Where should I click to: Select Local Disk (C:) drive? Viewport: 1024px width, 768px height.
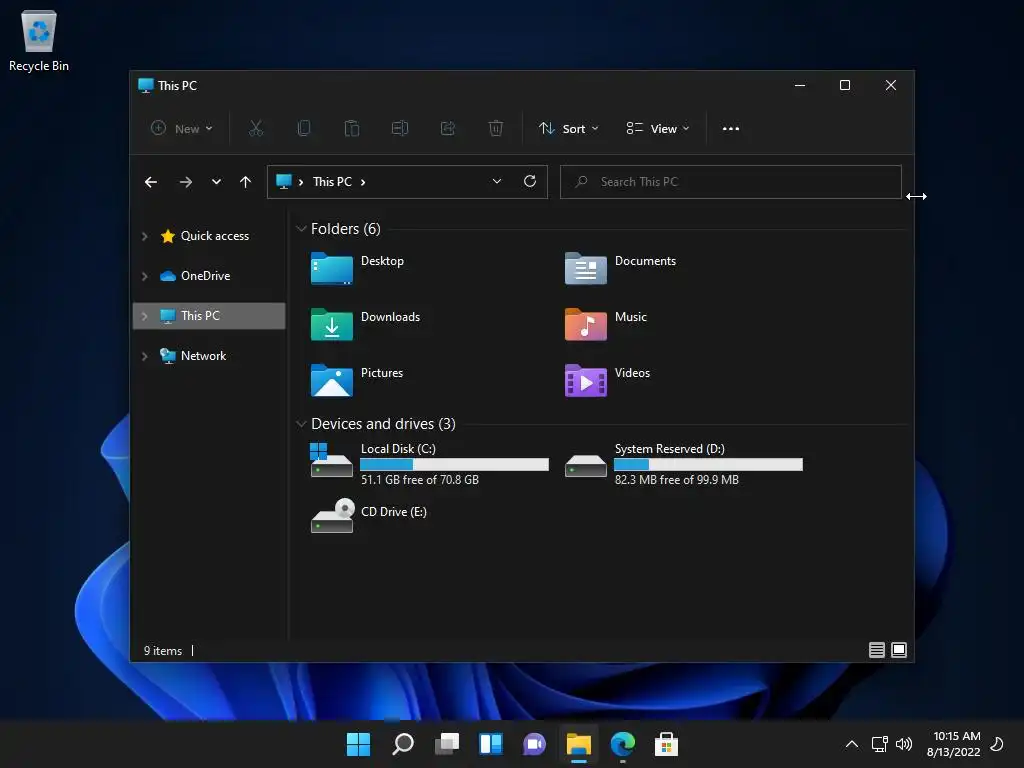(429, 464)
